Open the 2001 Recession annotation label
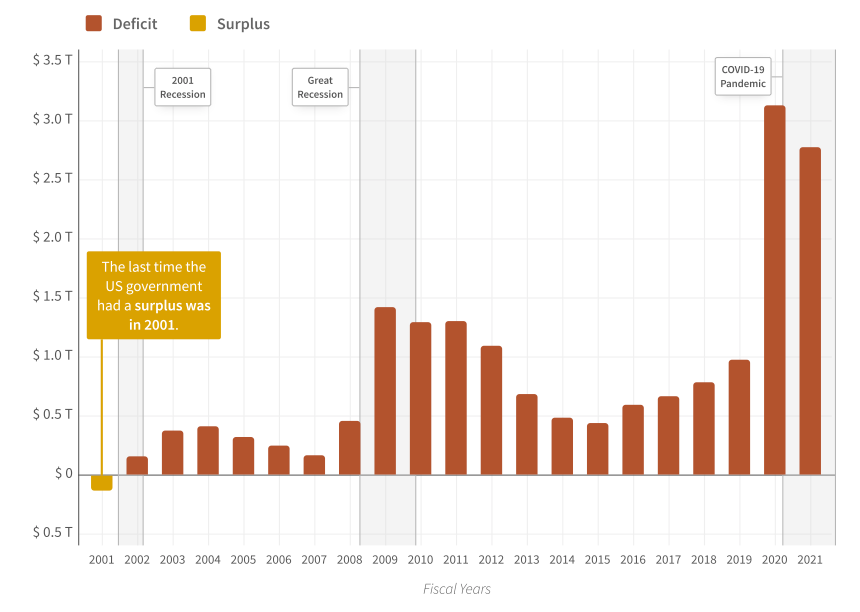 (182, 87)
